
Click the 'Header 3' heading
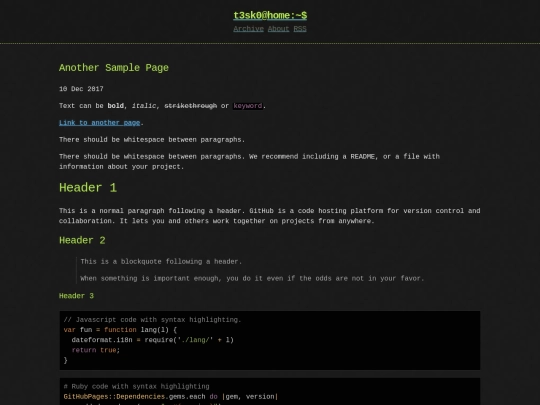tap(76, 296)
